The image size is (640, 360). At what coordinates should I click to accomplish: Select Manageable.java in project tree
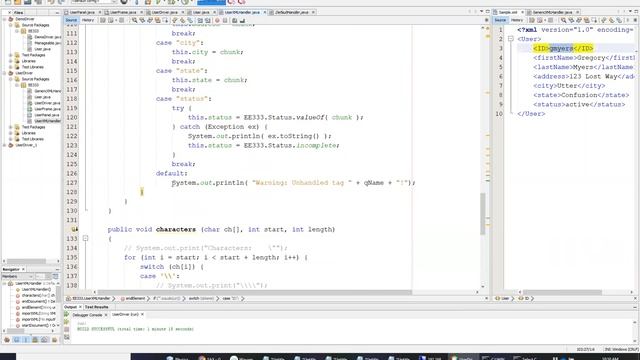[47, 43]
